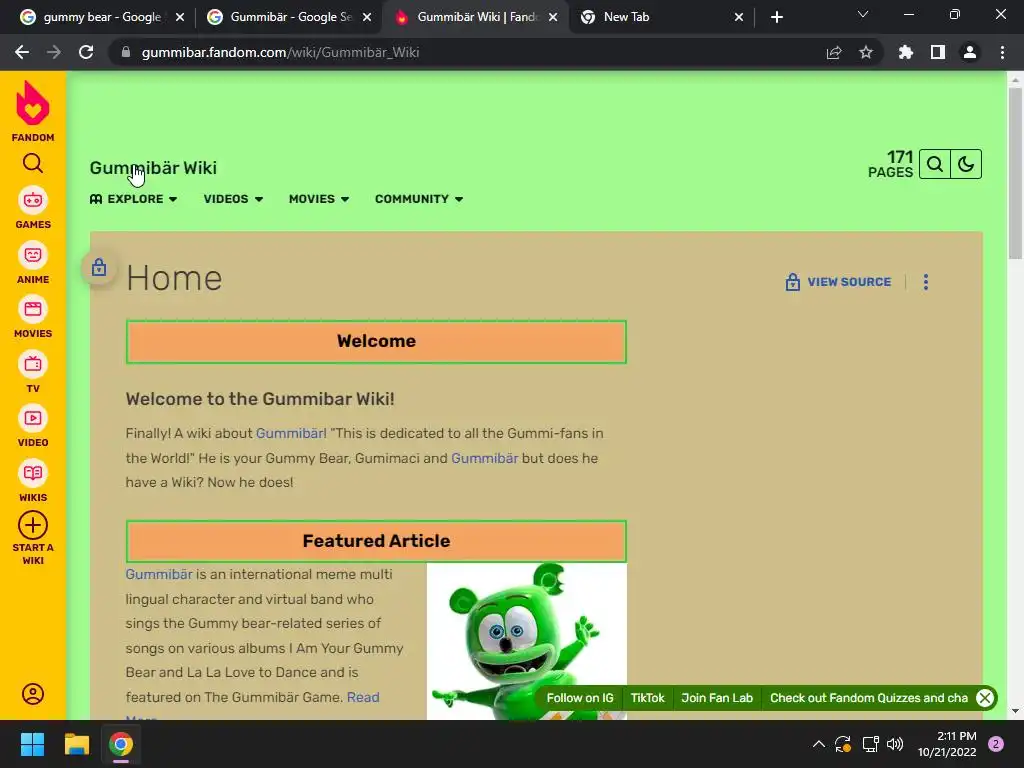
Task: Open Check out Fandom Quizzes link
Action: [869, 697]
